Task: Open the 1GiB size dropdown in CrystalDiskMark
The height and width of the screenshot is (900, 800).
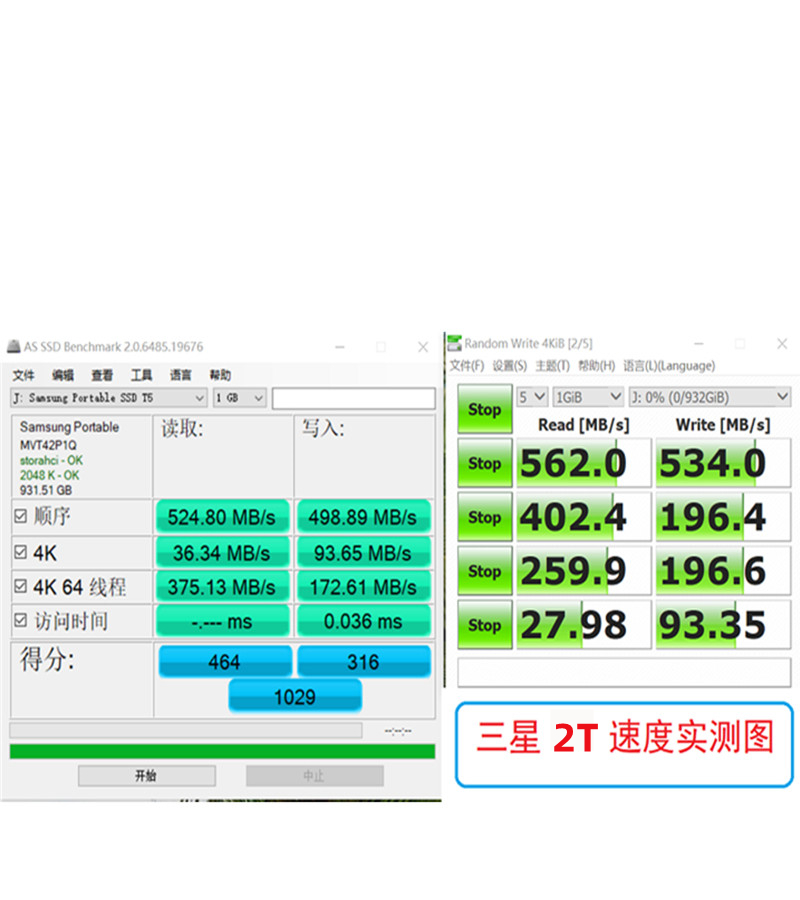Action: [x=588, y=397]
